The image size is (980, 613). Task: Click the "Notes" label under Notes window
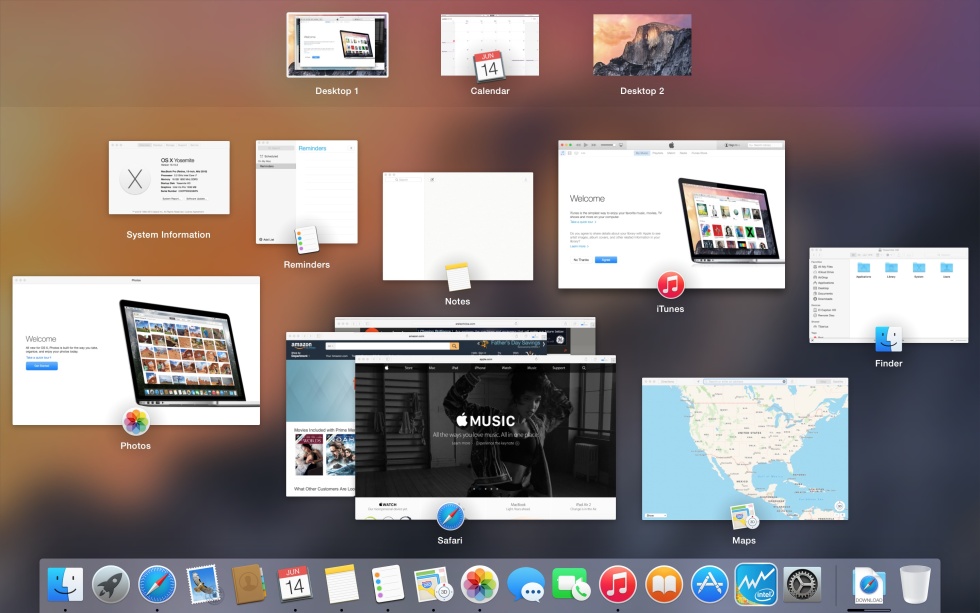[x=458, y=301]
